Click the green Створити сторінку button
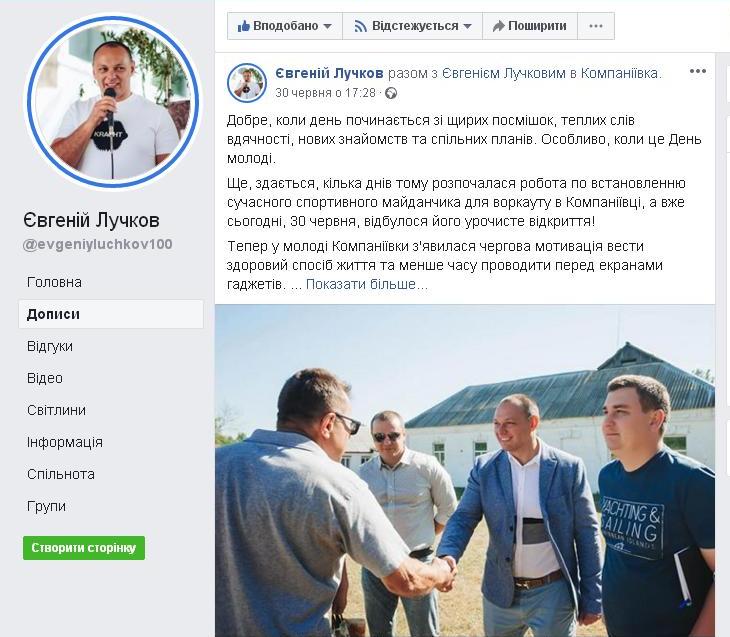 [84, 548]
